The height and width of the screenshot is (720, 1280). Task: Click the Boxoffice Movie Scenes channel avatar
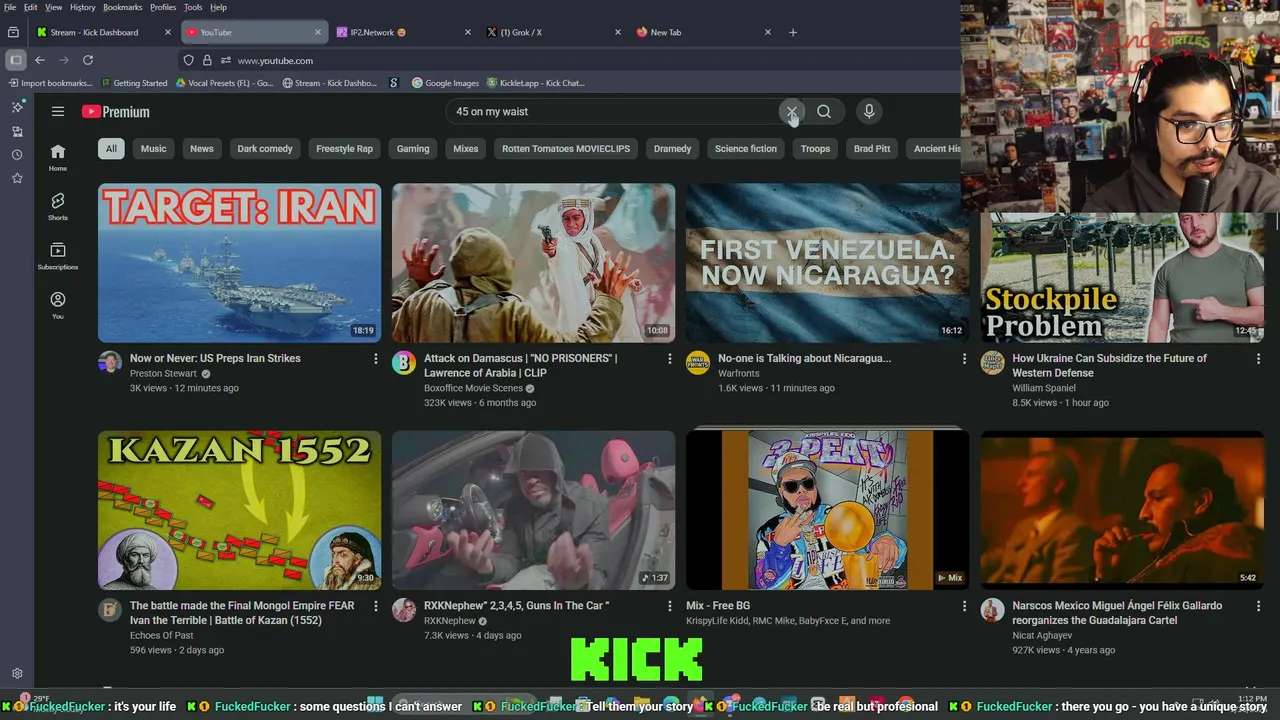pyautogui.click(x=404, y=362)
